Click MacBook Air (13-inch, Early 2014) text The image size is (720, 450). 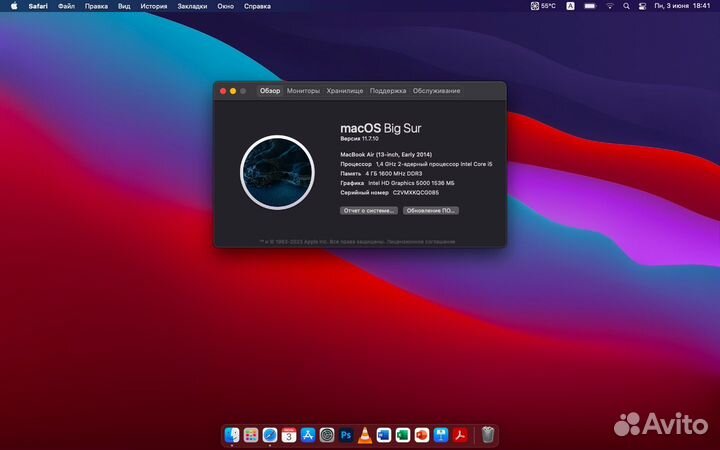[386, 155]
